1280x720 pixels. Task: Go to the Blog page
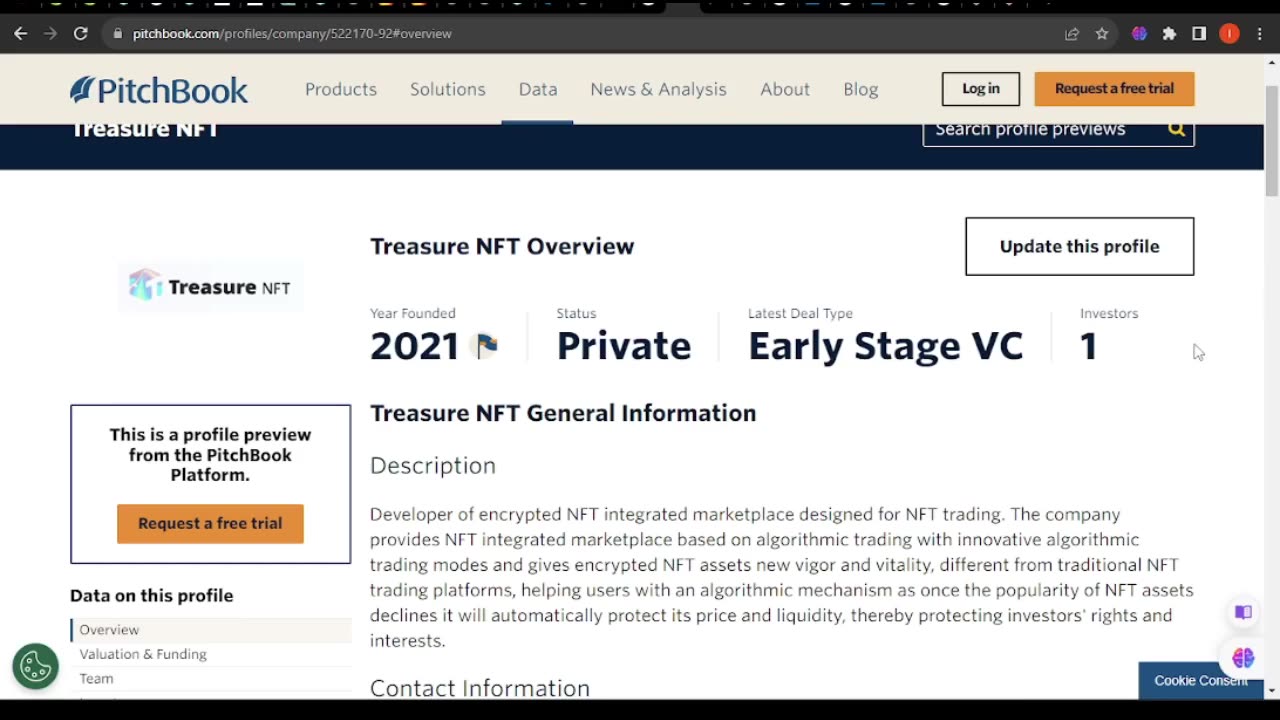point(860,89)
